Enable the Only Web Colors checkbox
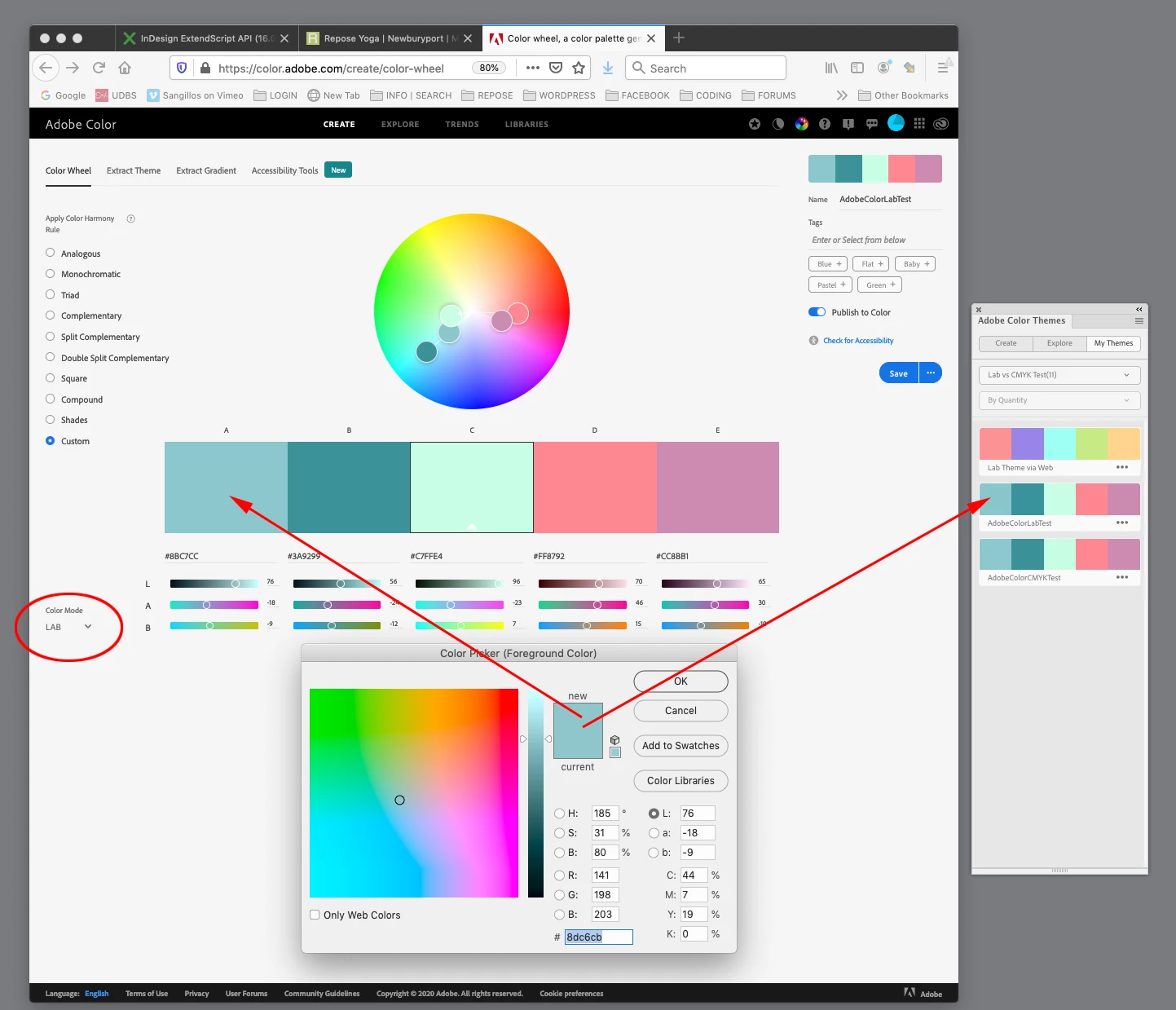Viewport: 1176px width, 1010px height. tap(315, 915)
